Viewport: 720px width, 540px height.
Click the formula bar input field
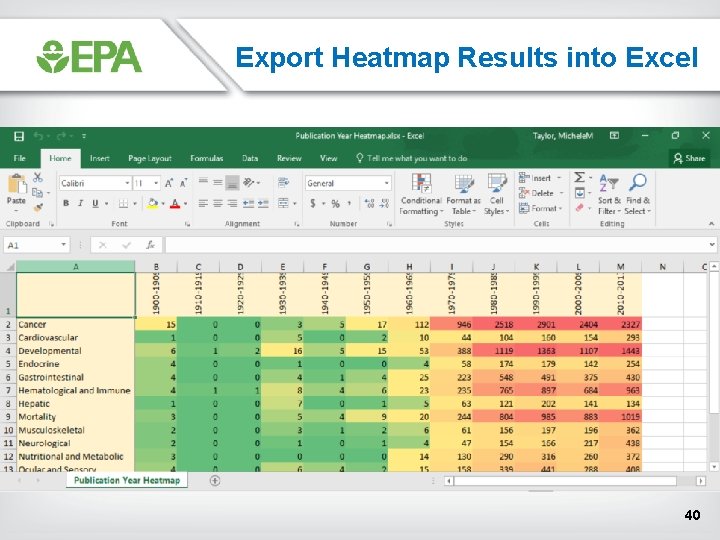(436, 245)
